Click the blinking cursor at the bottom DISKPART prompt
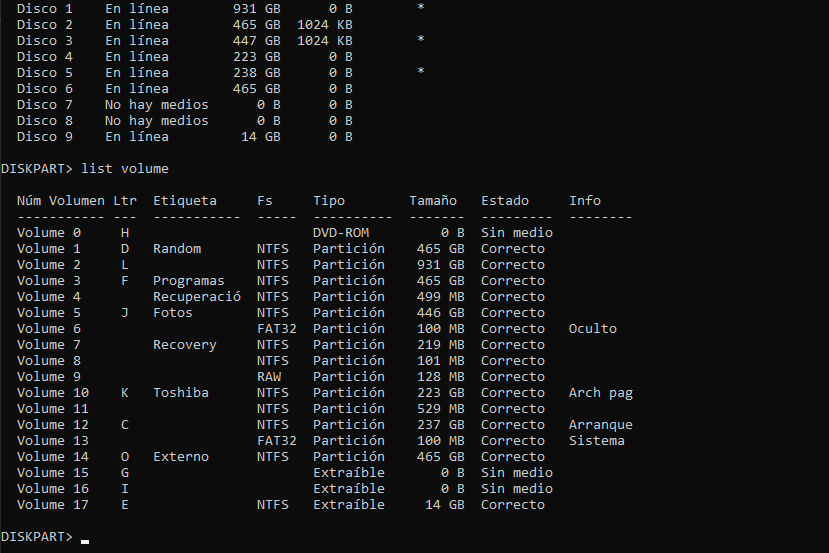The width and height of the screenshot is (829, 553). (85, 540)
